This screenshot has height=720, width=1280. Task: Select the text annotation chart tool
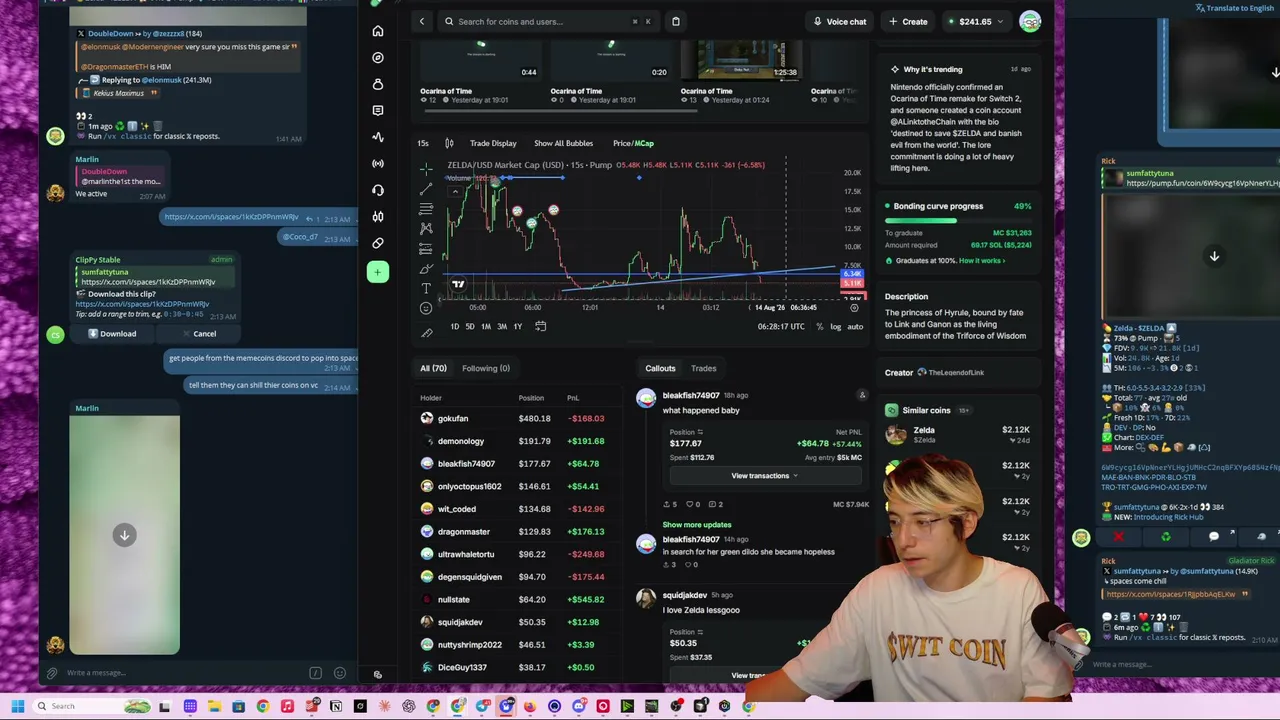(x=426, y=288)
